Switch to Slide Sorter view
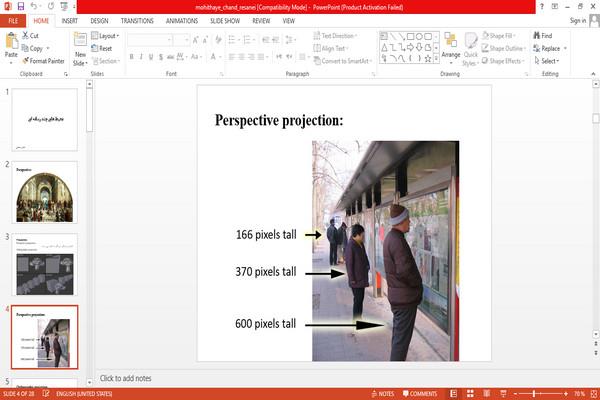Screen dimensions: 600x400 [x=470, y=393]
